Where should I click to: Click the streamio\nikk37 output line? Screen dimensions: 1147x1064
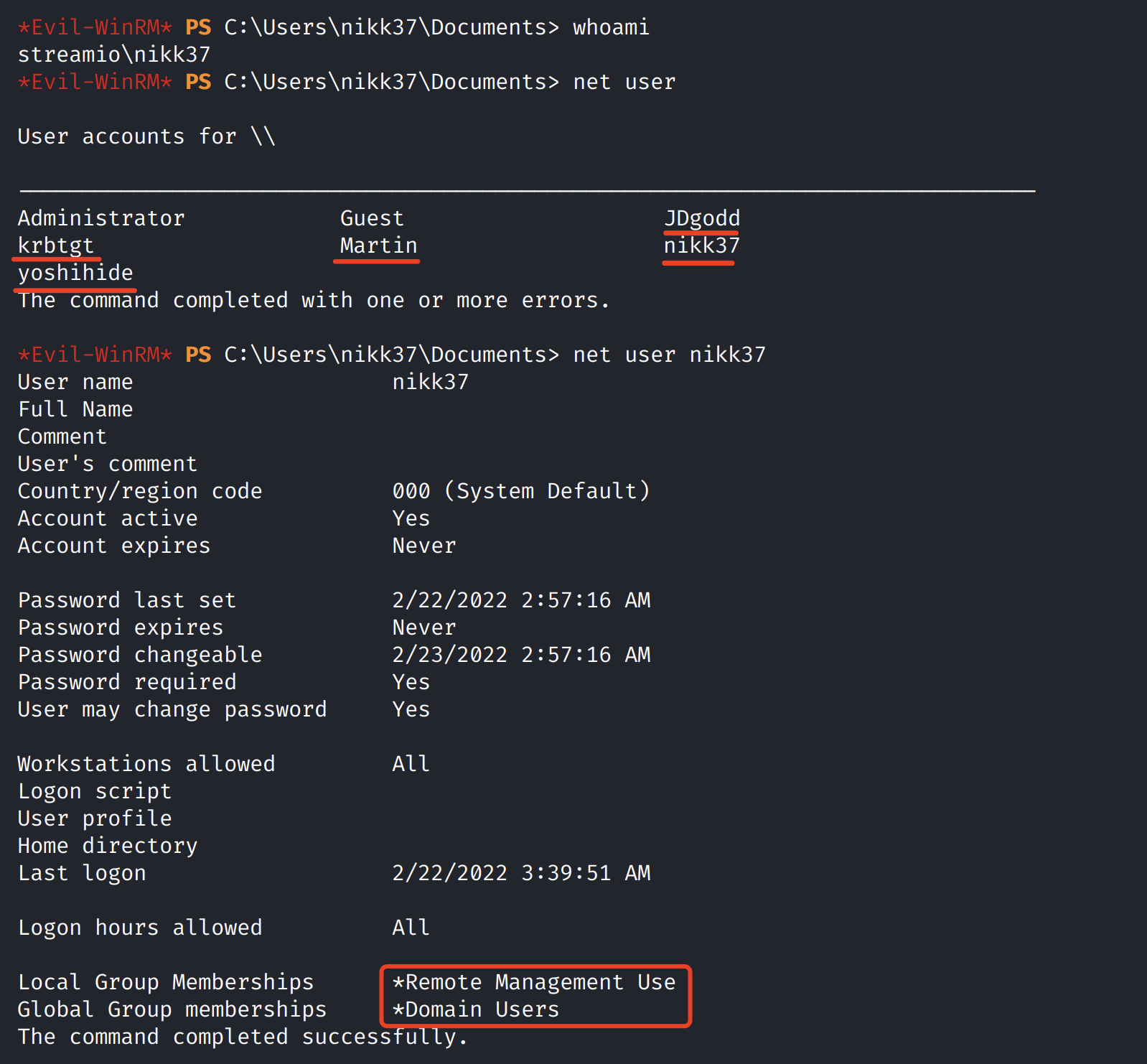(114, 55)
